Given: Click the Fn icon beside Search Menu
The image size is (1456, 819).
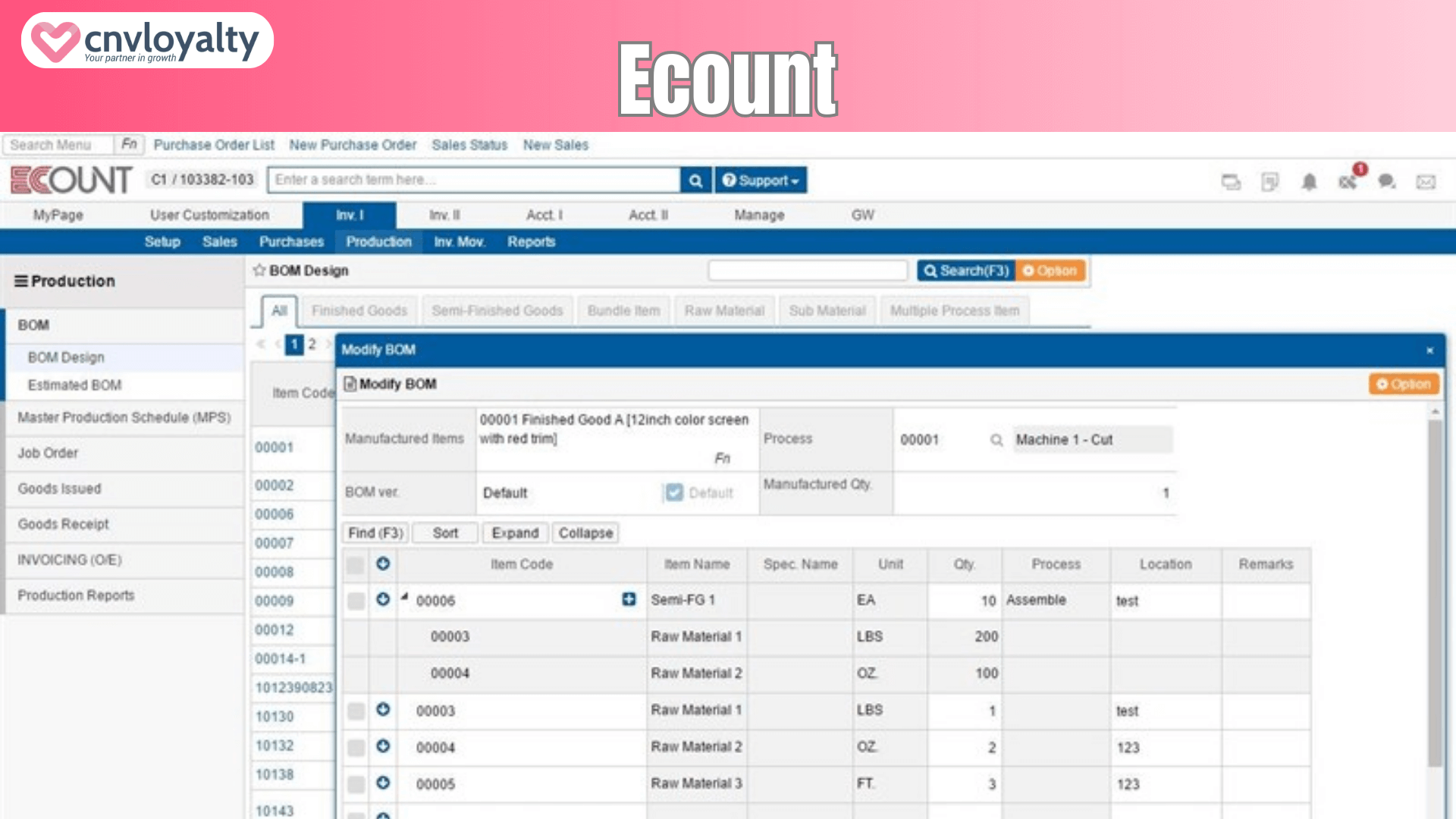Looking at the screenshot, I should tap(129, 144).
